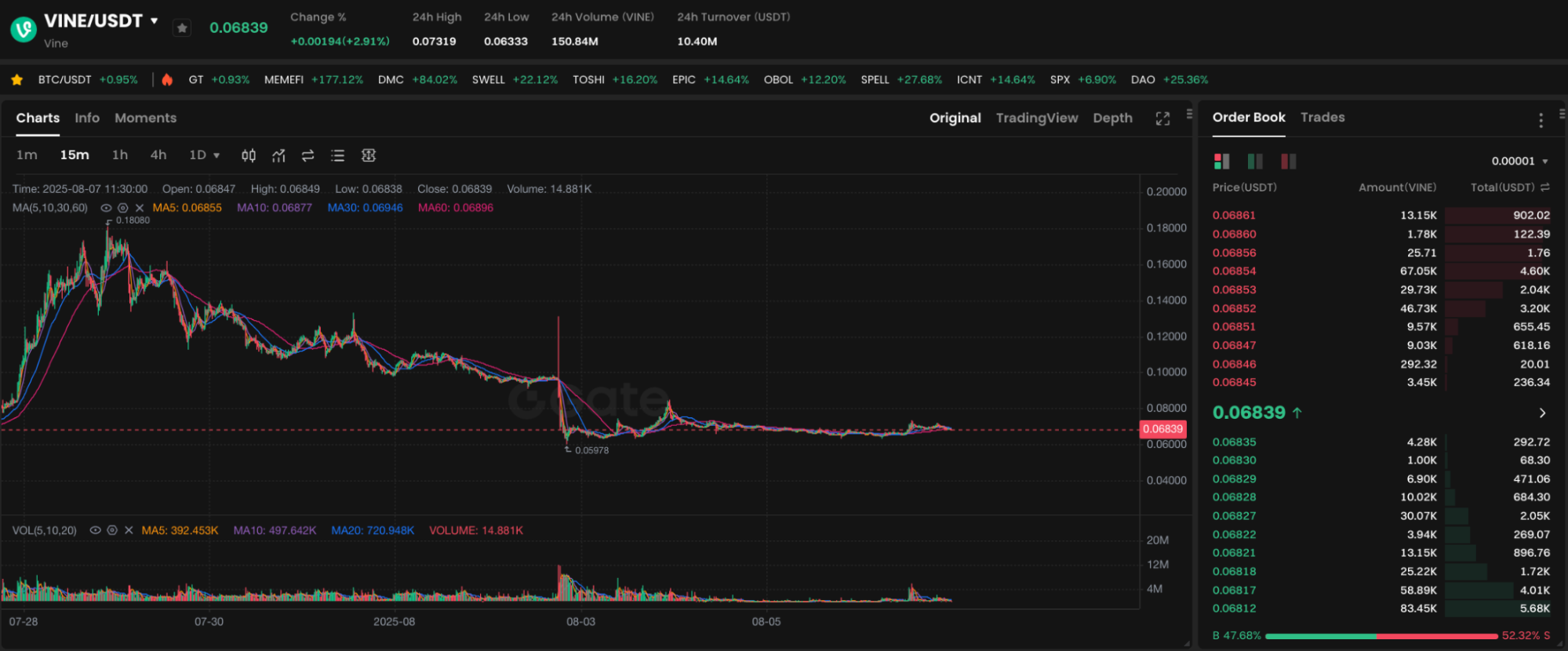Show only asks in order book
Viewport: 1568px width, 651px height.
click(x=1288, y=162)
